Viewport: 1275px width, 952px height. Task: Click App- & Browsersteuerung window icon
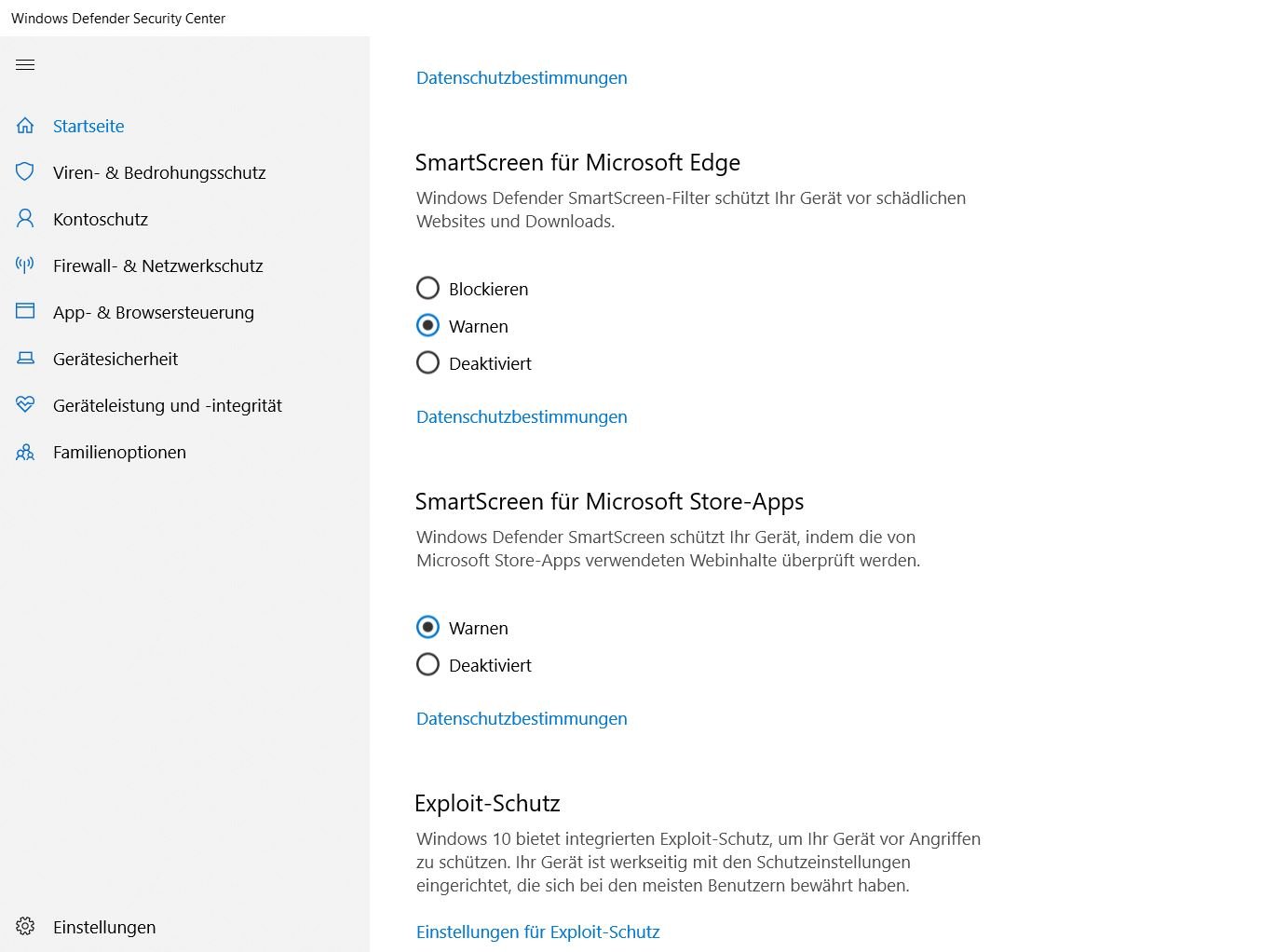25,312
